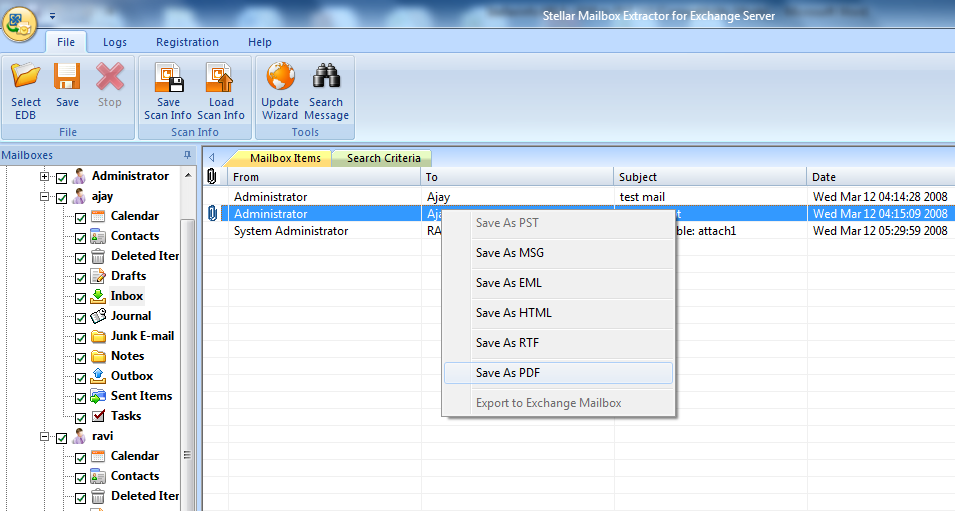The width and height of the screenshot is (955, 511).
Task: Click the ajay Contacts folder icon
Action: [98, 236]
